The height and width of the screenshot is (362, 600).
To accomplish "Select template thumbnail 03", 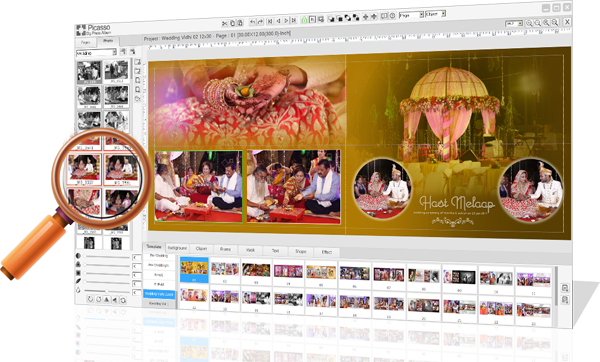I will (x=256, y=272).
